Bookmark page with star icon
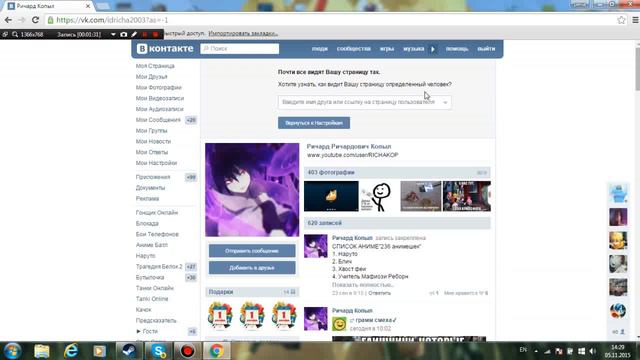640x360 pixels. pos(621,20)
